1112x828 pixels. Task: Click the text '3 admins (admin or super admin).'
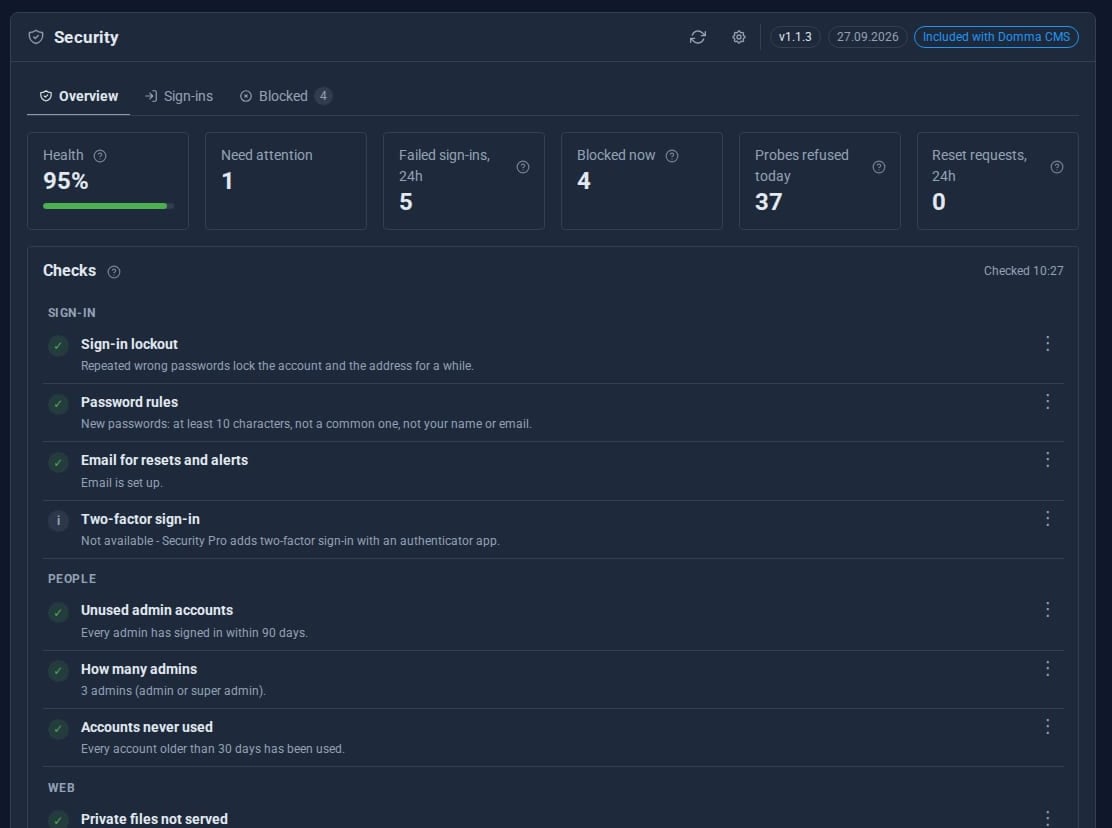pyautogui.click(x=173, y=690)
